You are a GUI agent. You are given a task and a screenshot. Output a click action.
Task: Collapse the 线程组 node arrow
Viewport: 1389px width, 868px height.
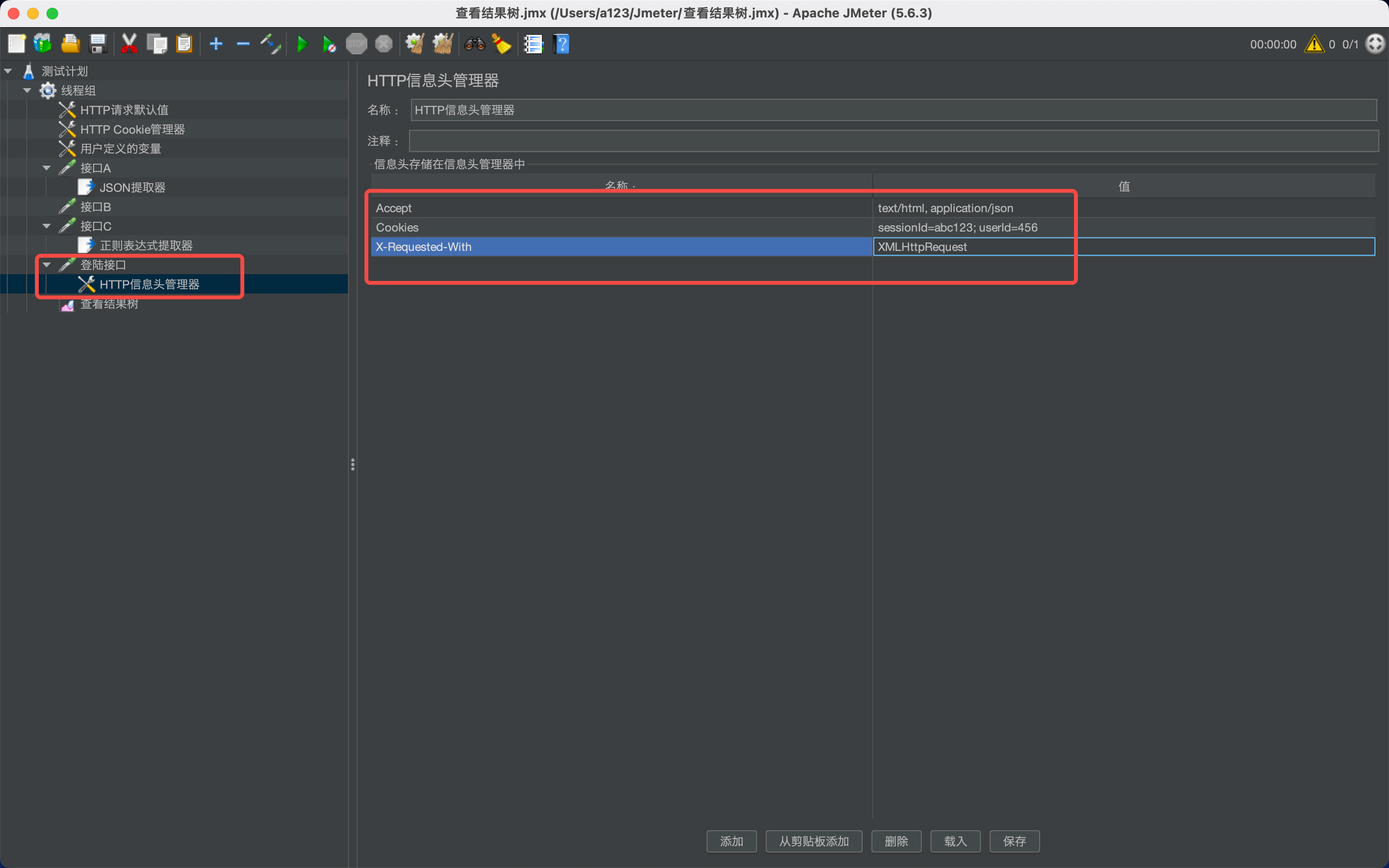(x=27, y=90)
